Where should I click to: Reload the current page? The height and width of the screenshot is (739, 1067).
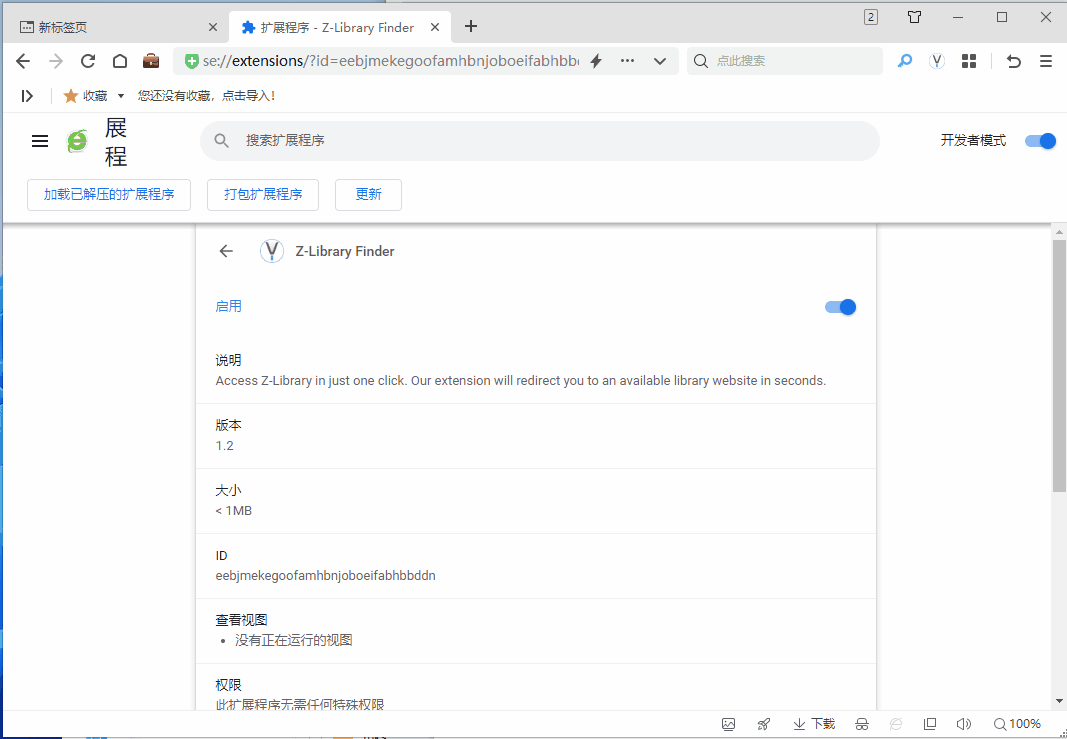(88, 61)
